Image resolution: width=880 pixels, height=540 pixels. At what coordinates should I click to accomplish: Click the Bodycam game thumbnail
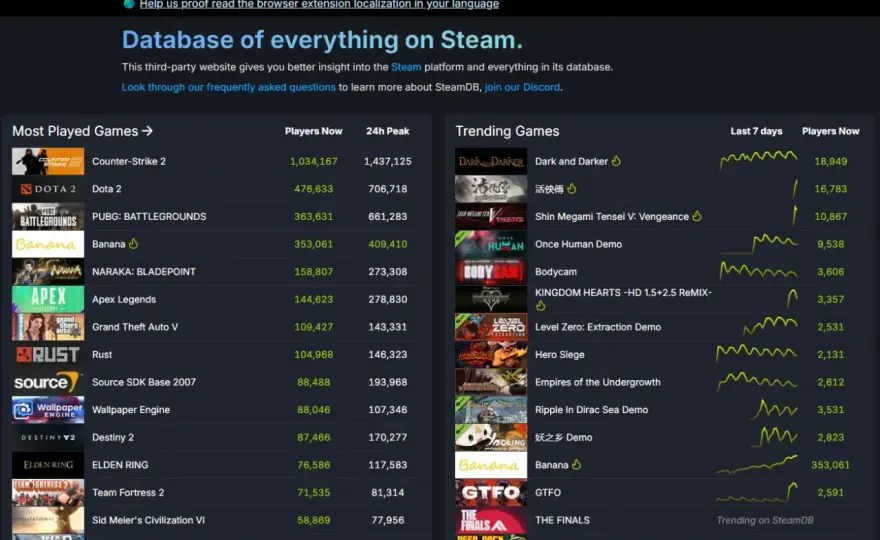coord(491,272)
